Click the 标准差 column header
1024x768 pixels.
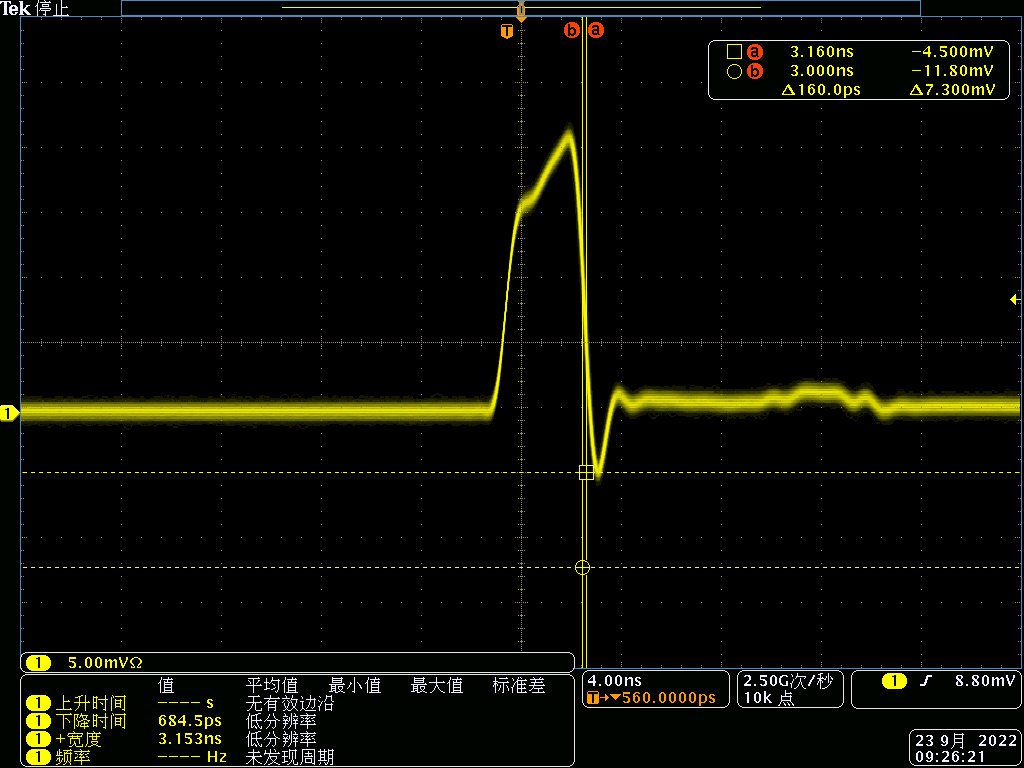pyautogui.click(x=518, y=686)
